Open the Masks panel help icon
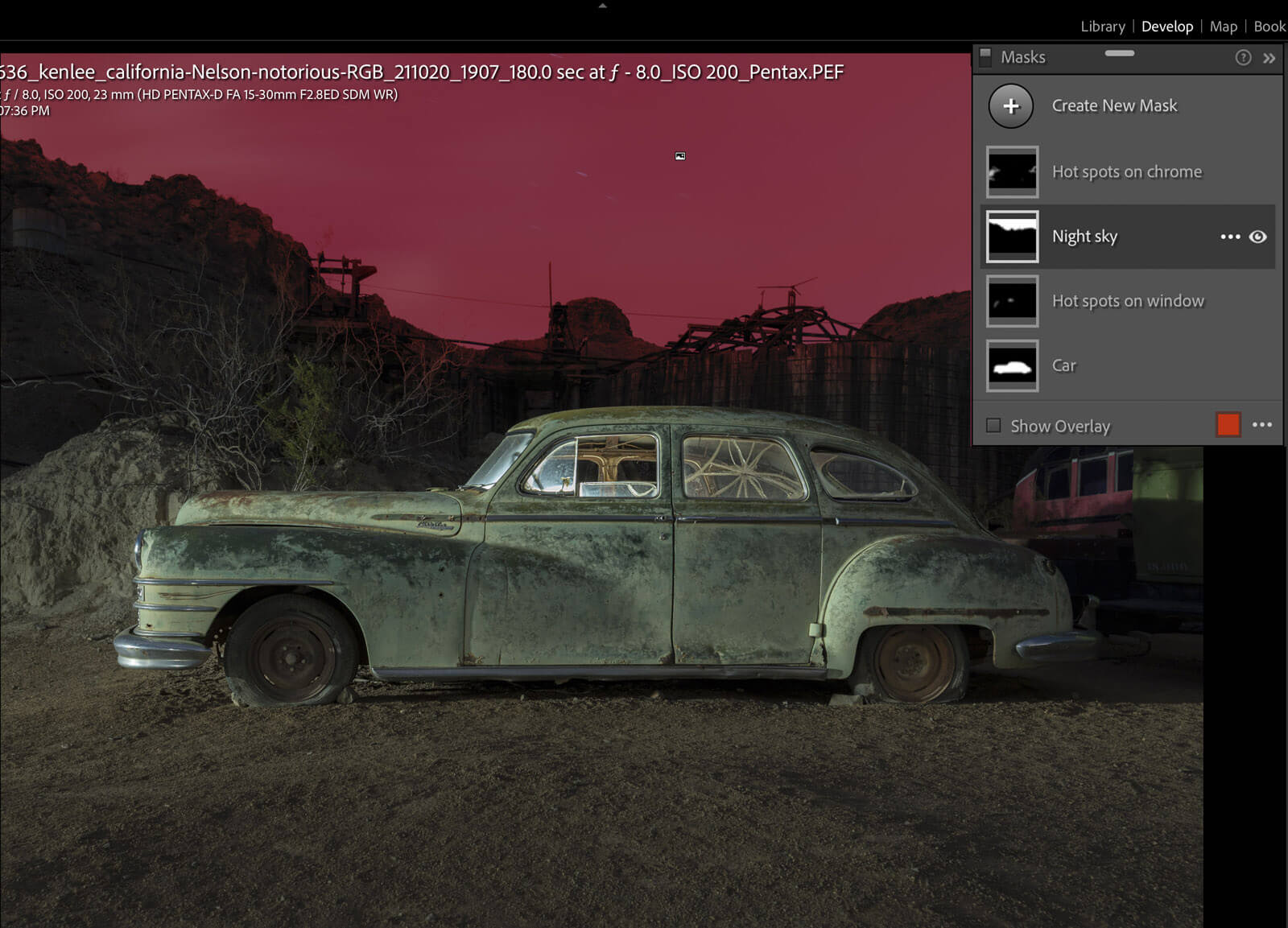 coord(1243,57)
